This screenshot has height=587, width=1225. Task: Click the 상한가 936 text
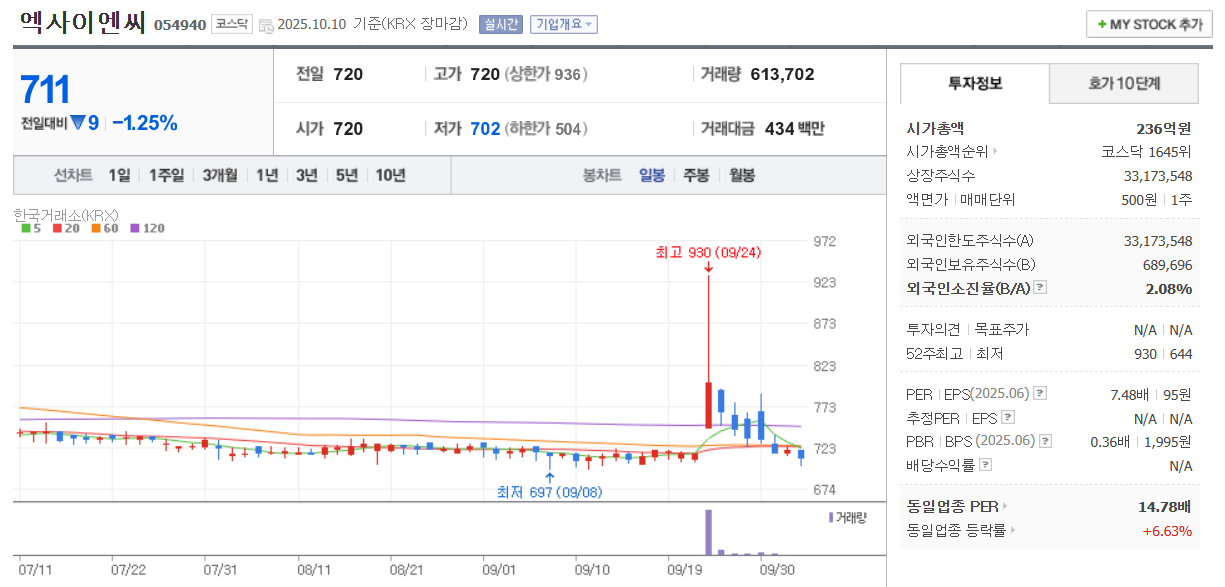tap(546, 74)
